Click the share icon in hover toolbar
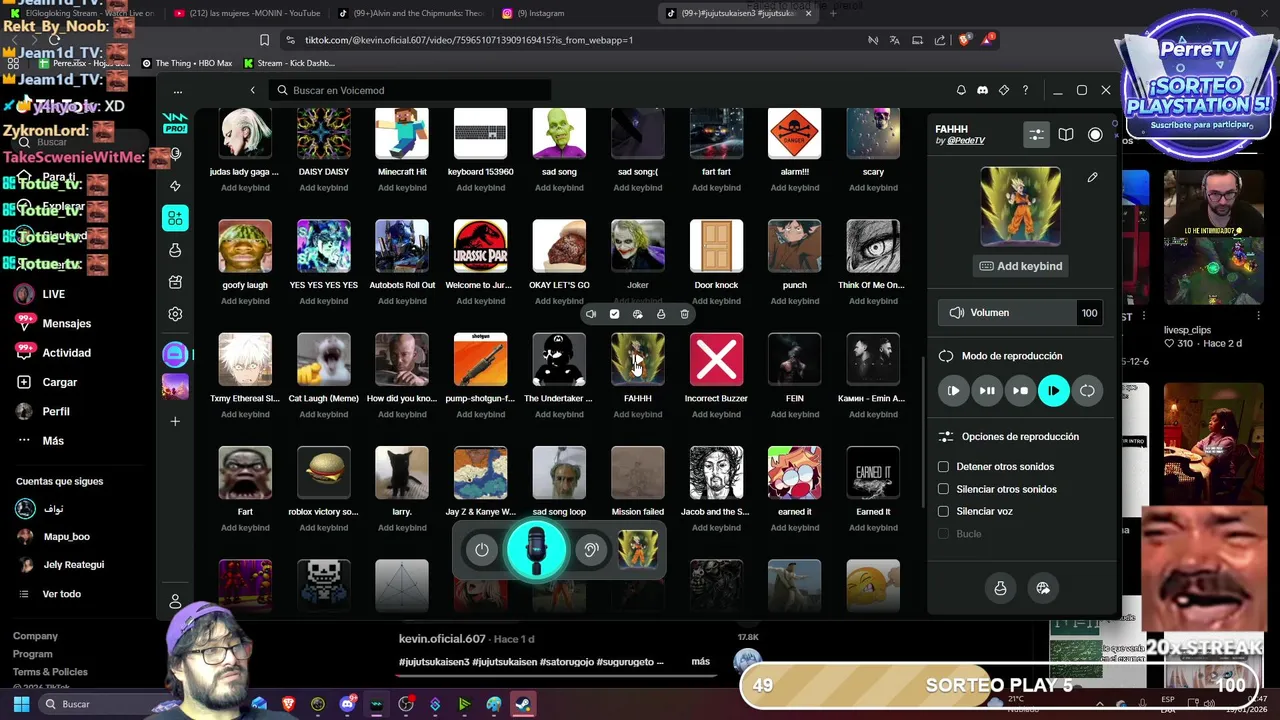Image resolution: width=1280 pixels, height=720 pixels. click(x=638, y=314)
